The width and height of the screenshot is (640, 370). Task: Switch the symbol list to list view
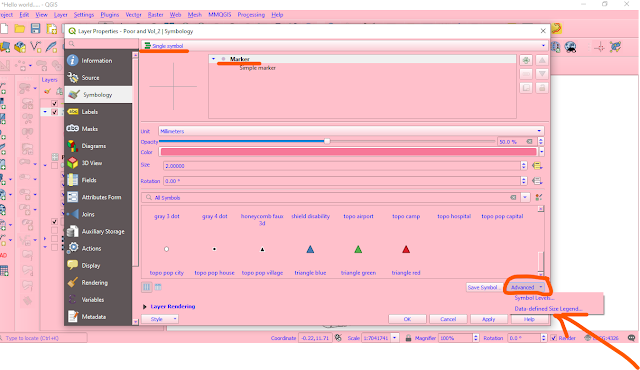pyautogui.click(x=158, y=287)
